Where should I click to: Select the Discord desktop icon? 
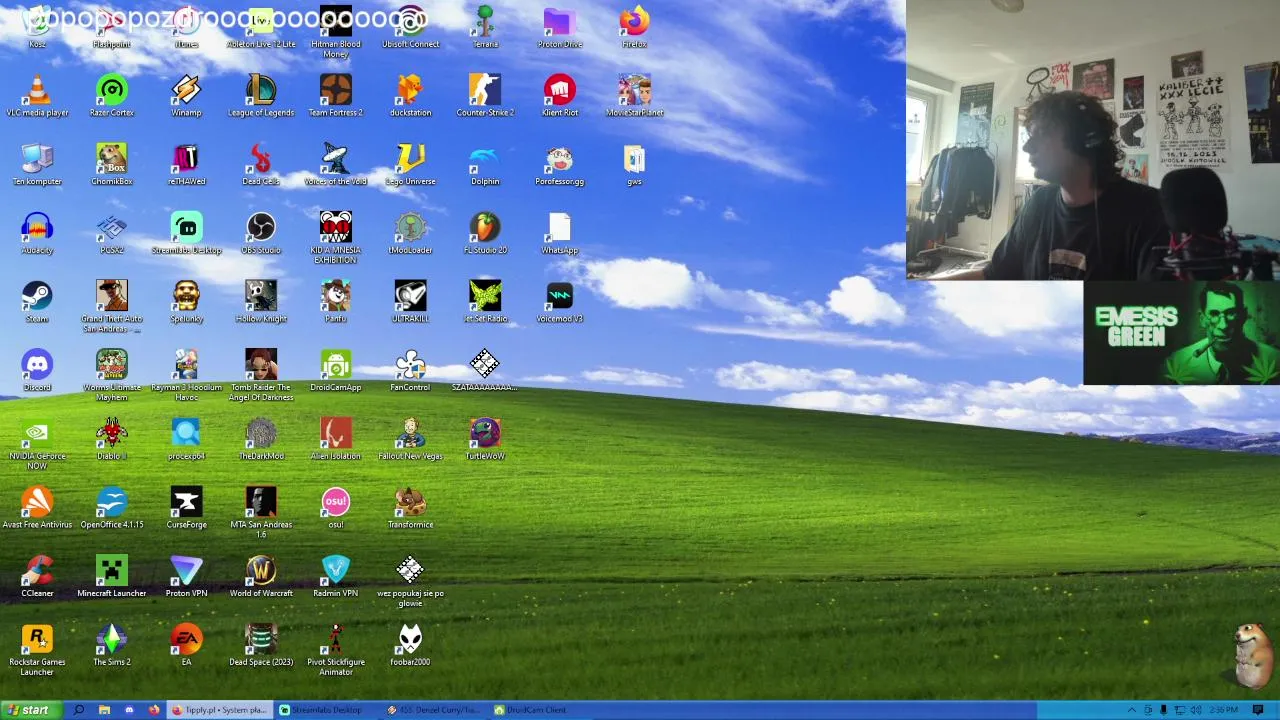click(x=37, y=371)
